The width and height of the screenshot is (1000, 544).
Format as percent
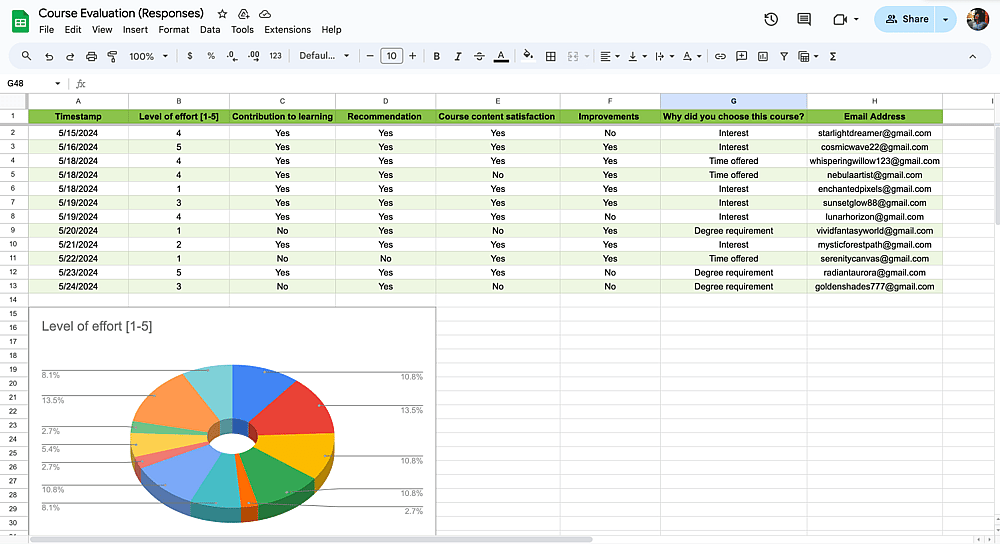(211, 56)
